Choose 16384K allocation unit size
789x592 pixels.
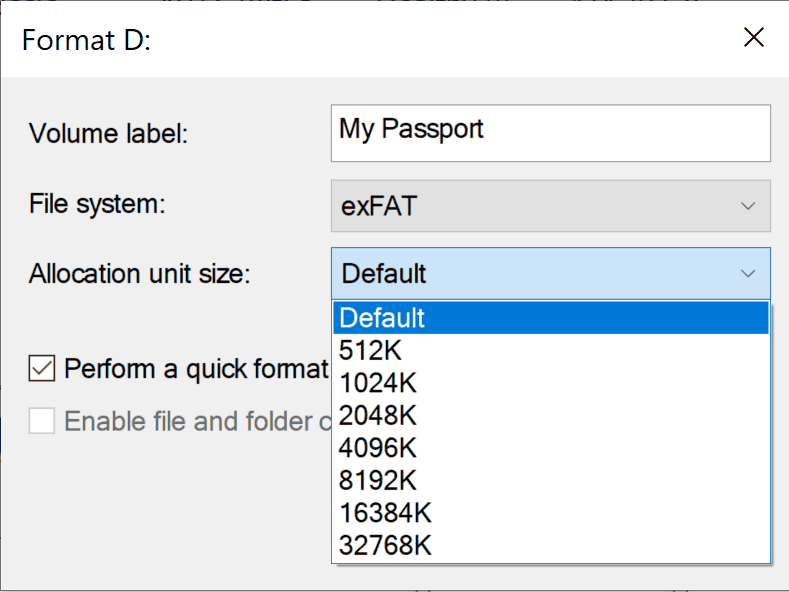(x=550, y=512)
